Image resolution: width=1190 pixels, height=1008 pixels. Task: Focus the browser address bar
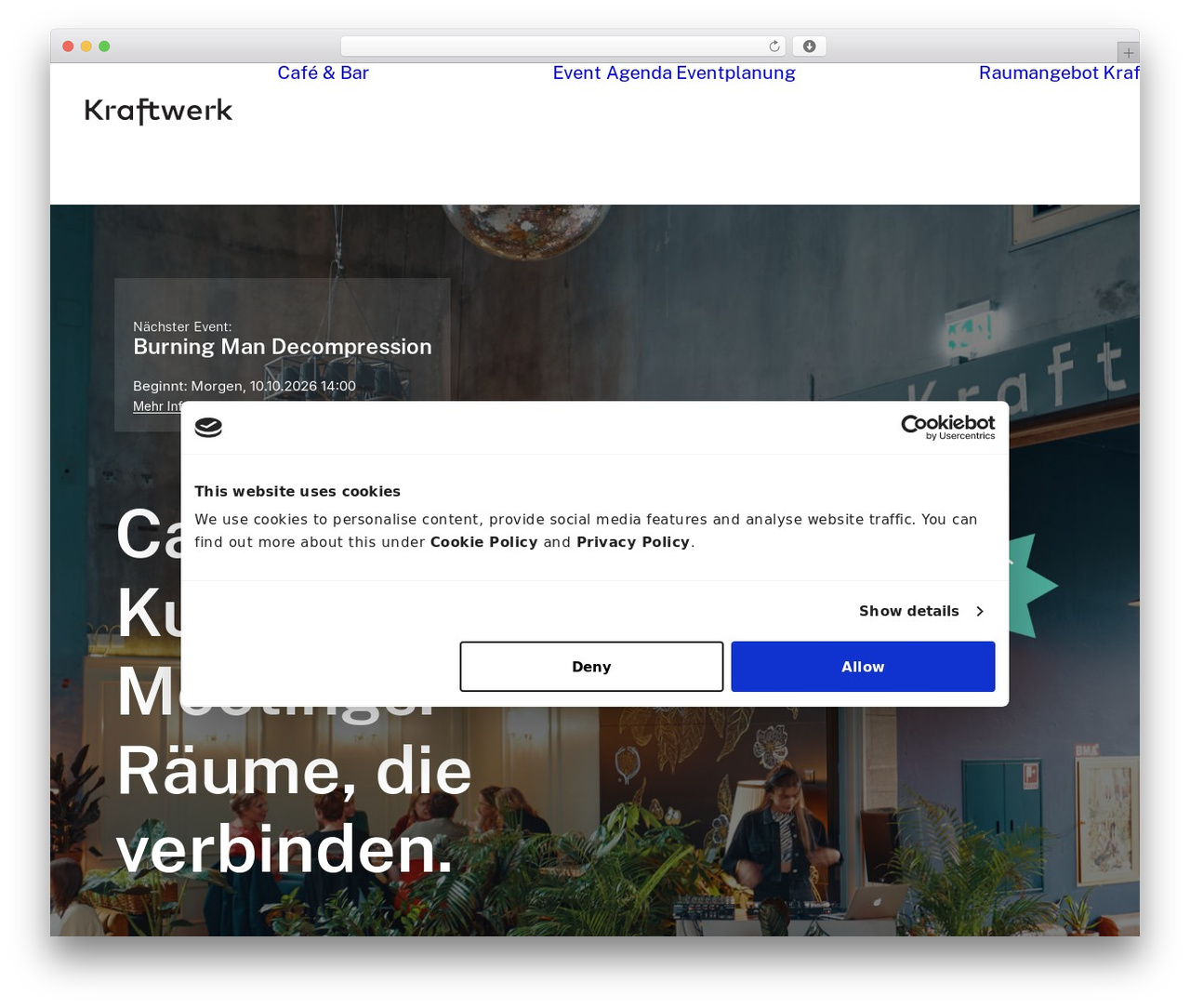pos(563,46)
